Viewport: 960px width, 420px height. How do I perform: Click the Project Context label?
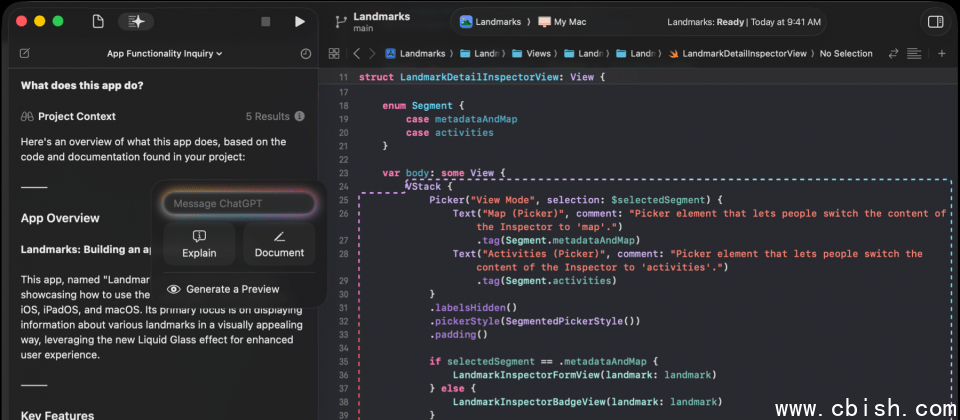point(77,116)
